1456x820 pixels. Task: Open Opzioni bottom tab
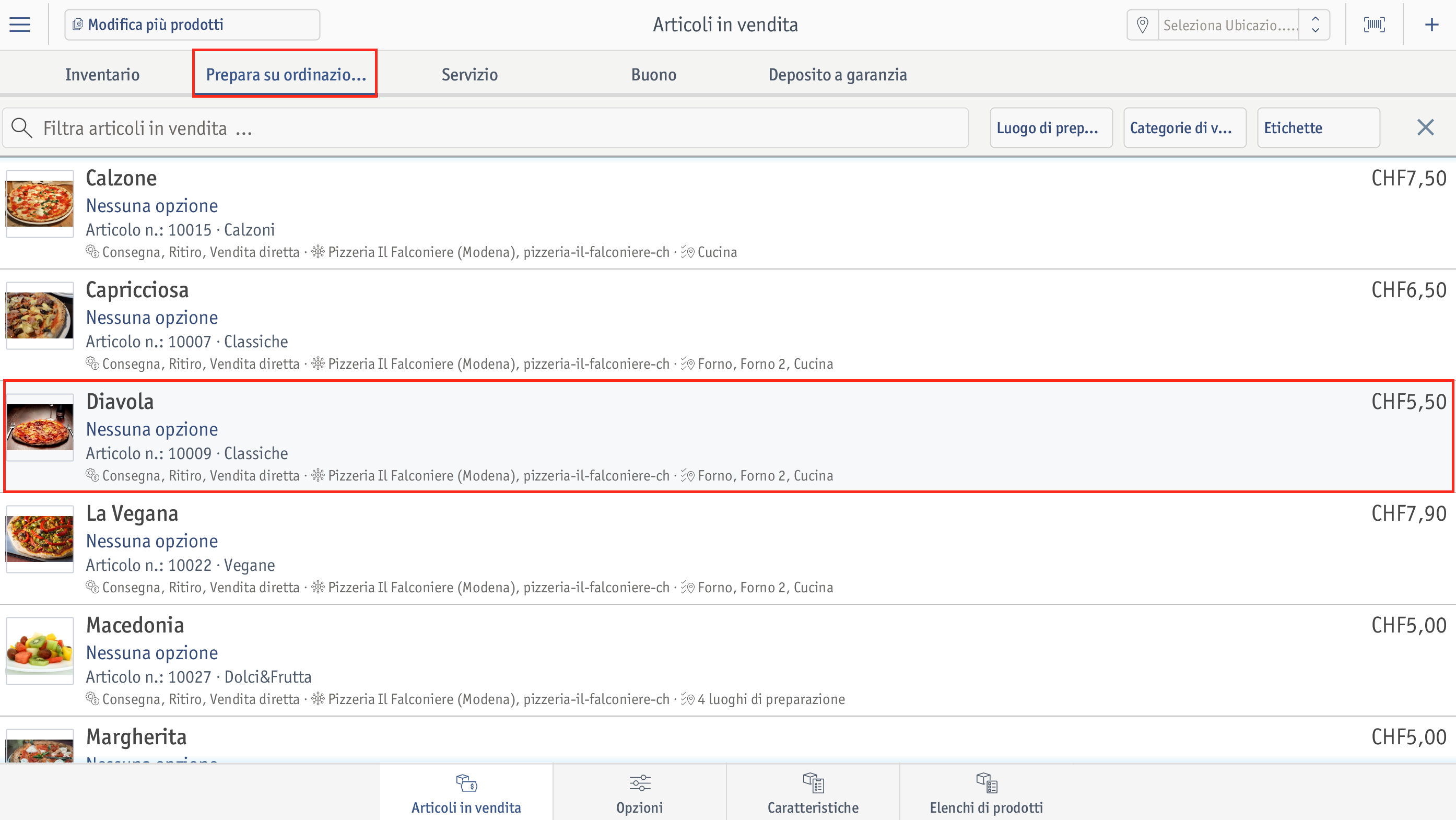coord(639,793)
